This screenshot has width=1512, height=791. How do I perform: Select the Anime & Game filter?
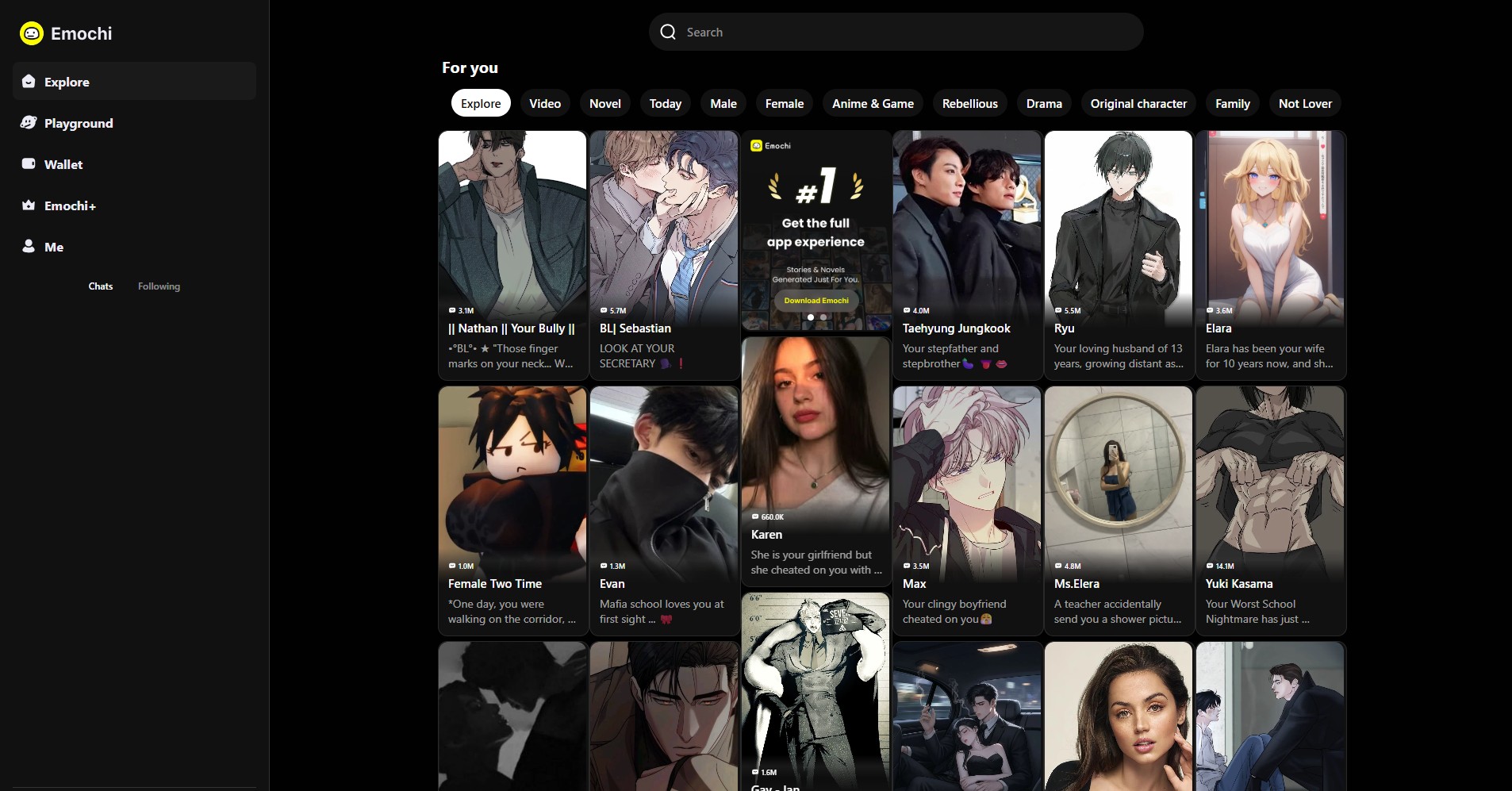(x=873, y=104)
